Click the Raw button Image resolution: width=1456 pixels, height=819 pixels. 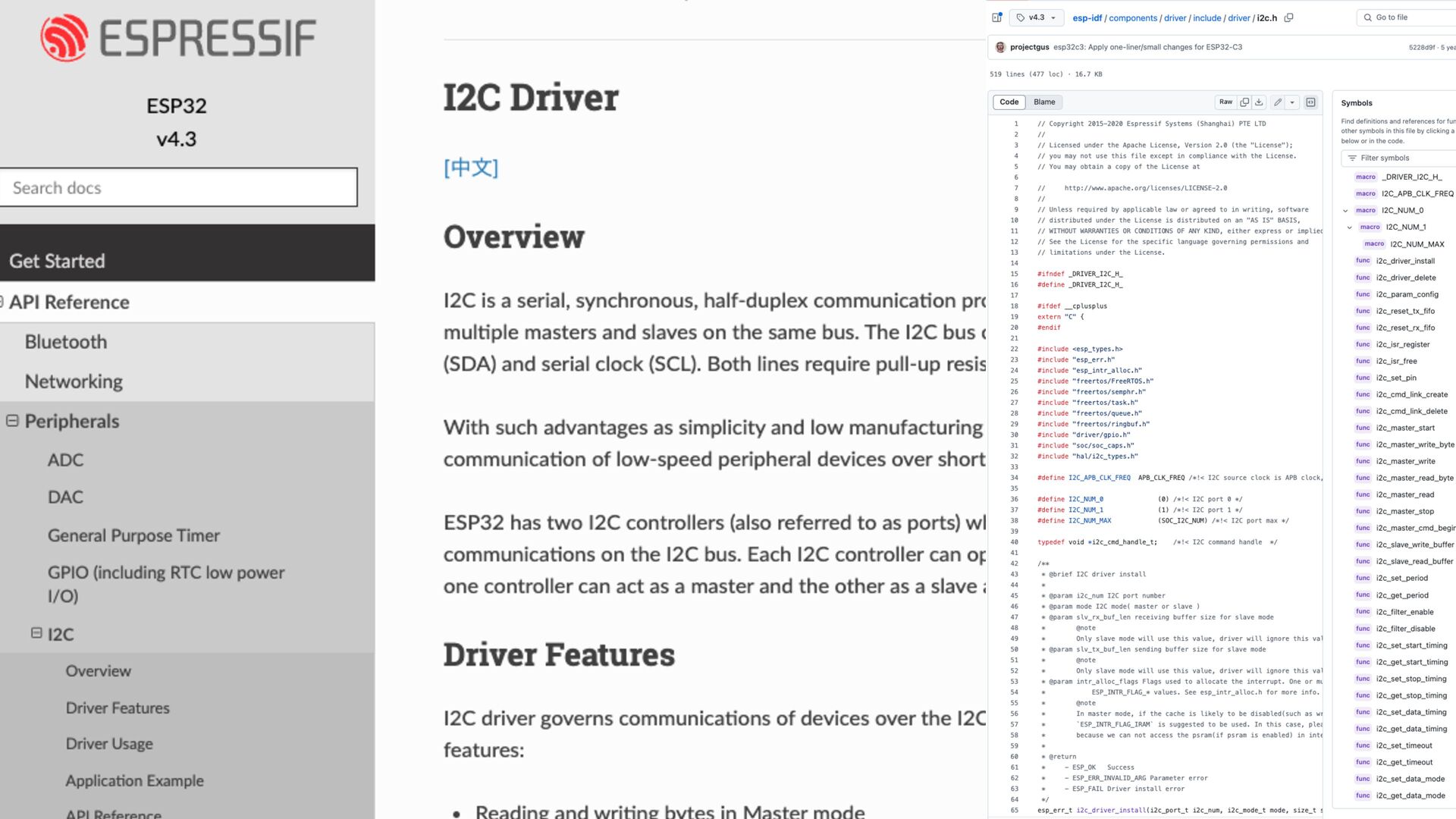tap(1225, 102)
